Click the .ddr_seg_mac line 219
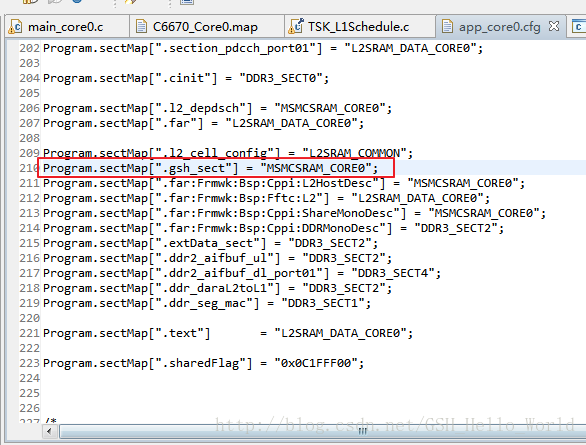This screenshot has width=586, height=445. click(207, 303)
